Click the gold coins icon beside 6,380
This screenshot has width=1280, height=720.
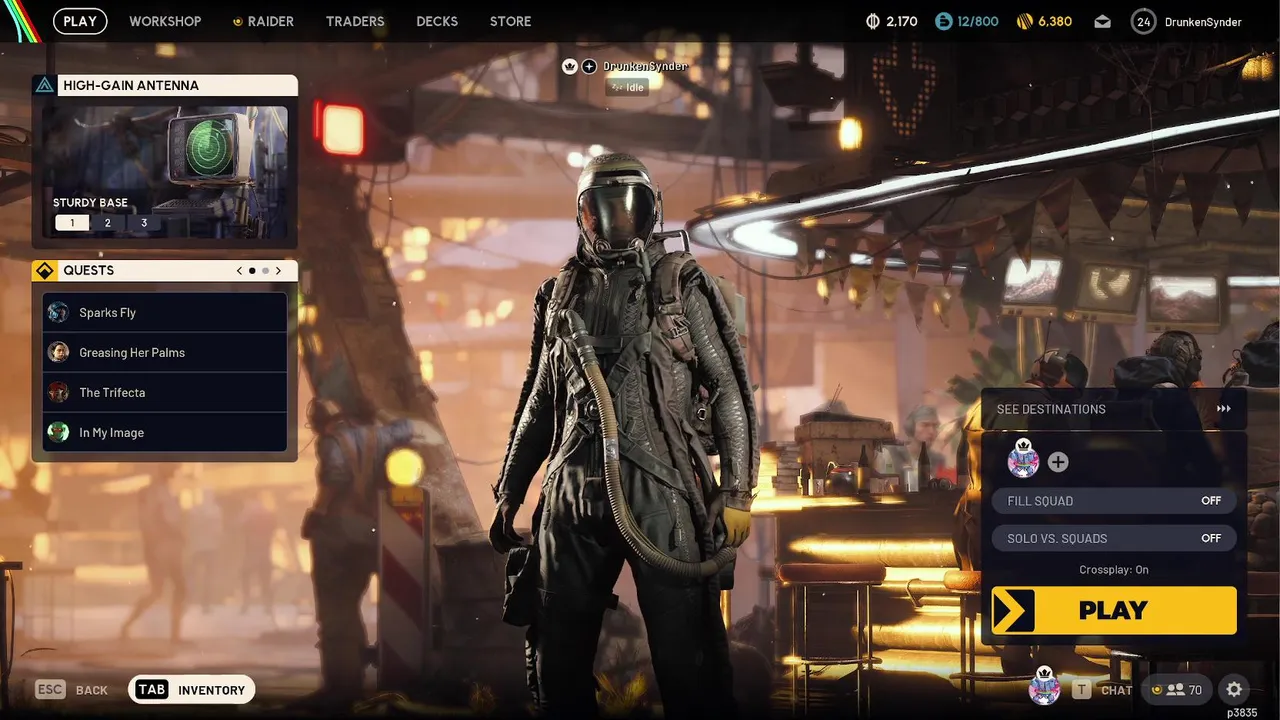[x=1024, y=21]
